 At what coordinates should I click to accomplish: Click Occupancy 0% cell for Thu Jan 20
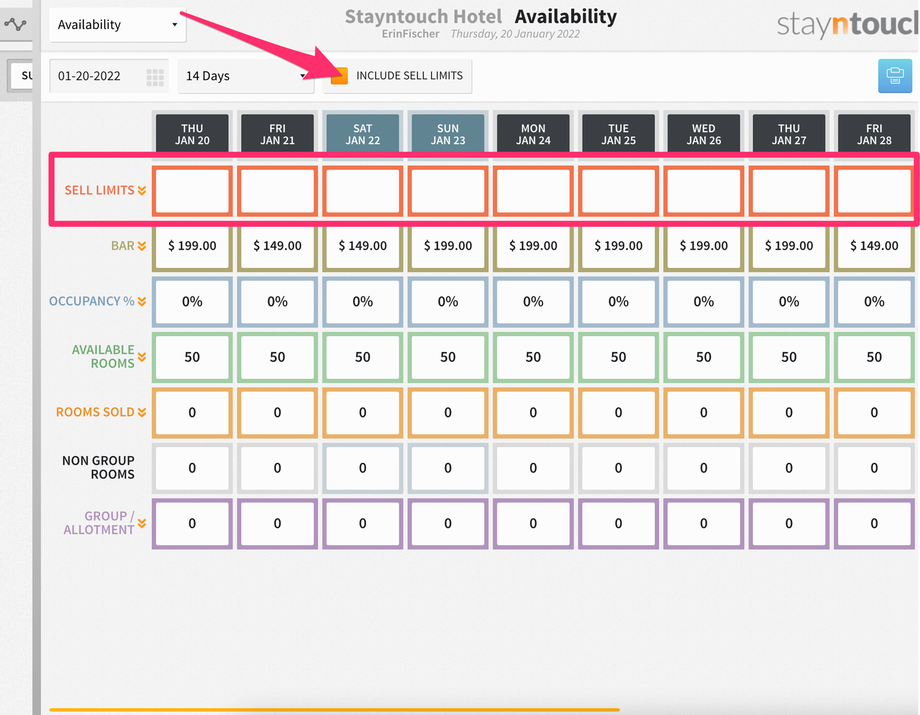(192, 301)
